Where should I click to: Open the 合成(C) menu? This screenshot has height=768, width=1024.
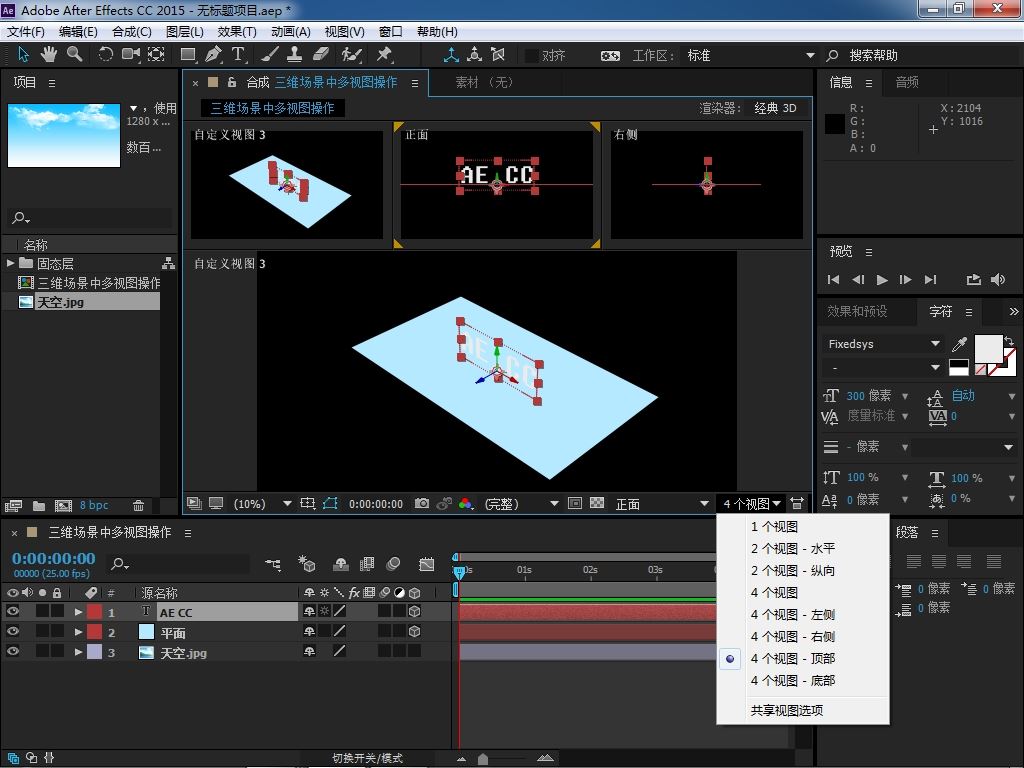[x=132, y=31]
